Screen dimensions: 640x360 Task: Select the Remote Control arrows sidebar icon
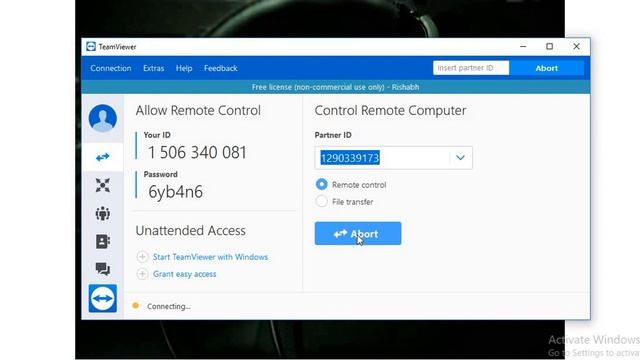click(102, 157)
